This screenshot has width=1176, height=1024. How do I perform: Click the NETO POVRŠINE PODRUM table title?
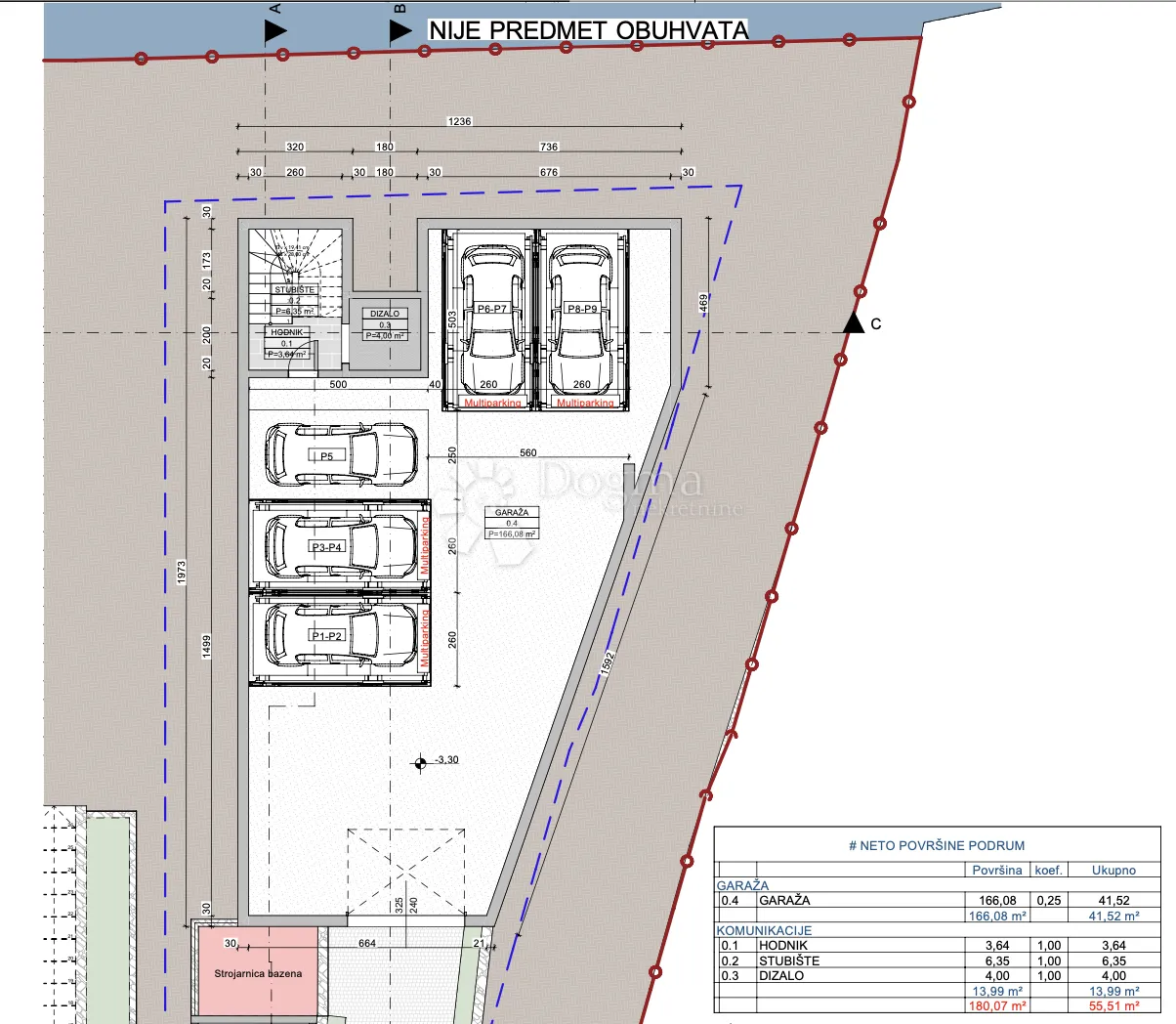tap(937, 845)
